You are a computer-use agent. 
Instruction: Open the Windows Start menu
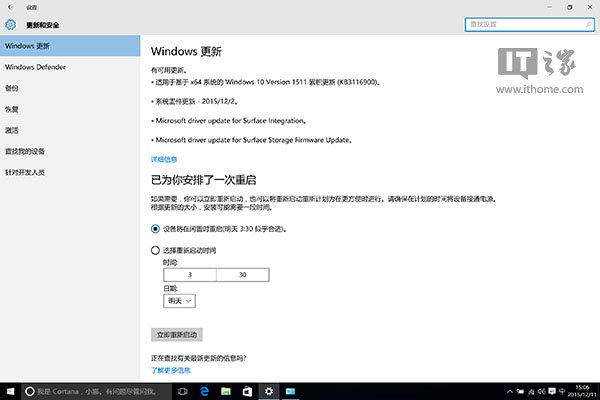tap(10, 391)
